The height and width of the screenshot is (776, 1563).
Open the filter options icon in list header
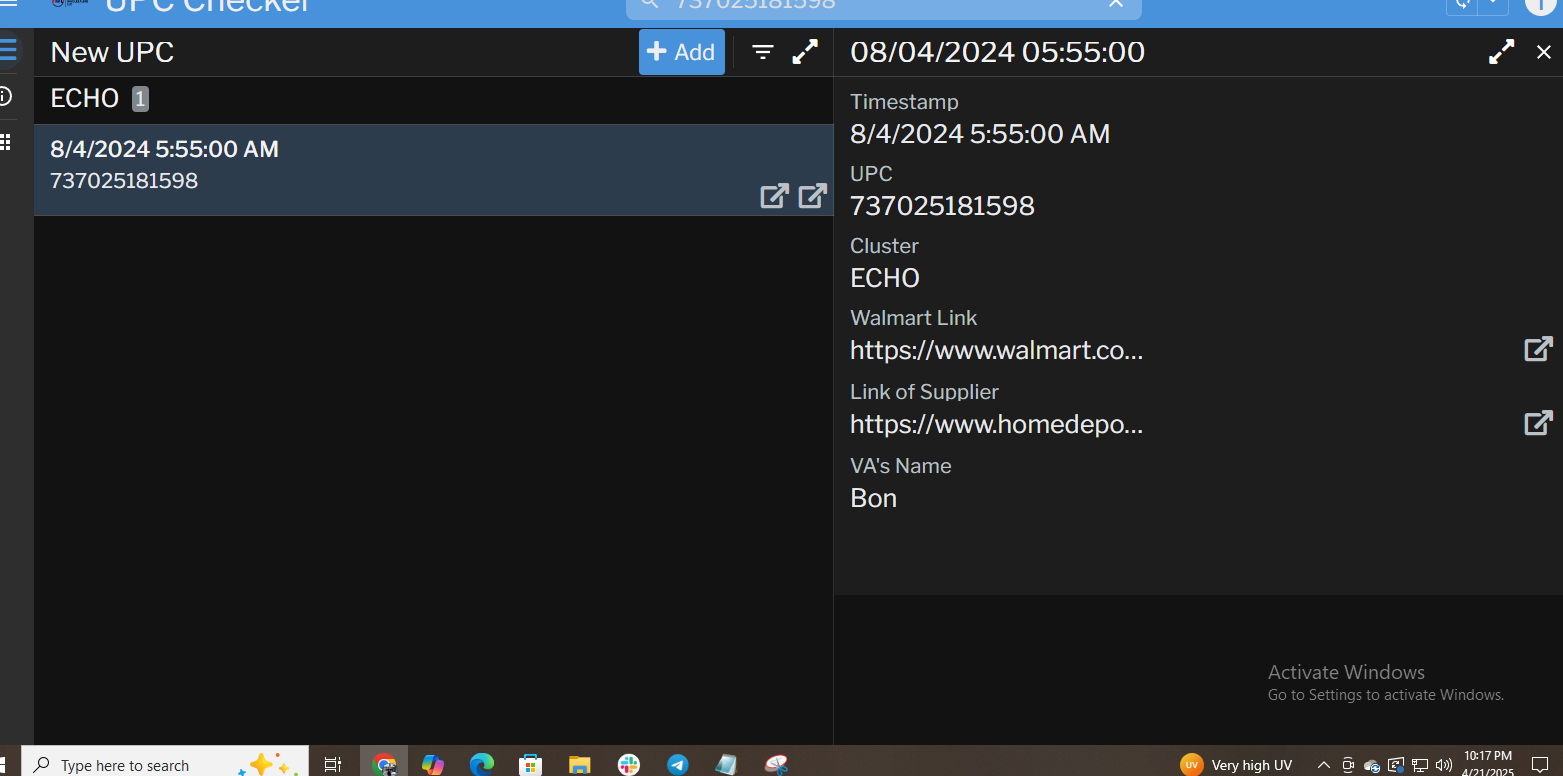pos(763,52)
